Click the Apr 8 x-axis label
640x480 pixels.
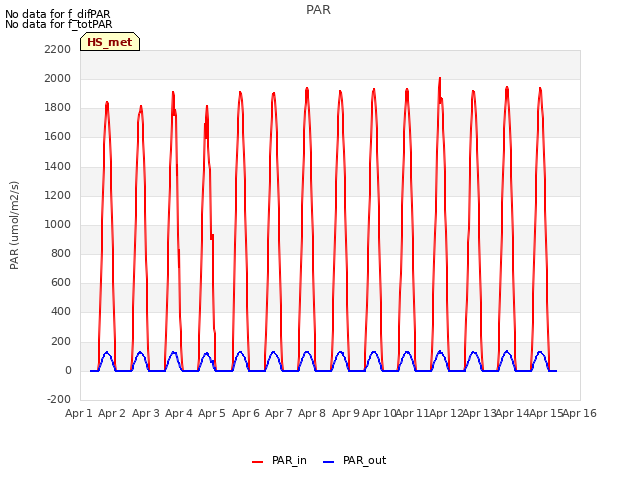(x=312, y=413)
